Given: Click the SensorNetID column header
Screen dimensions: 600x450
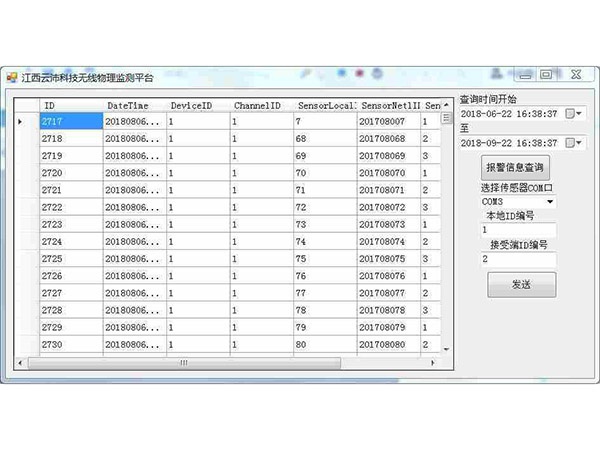Looking at the screenshot, I should (x=388, y=104).
